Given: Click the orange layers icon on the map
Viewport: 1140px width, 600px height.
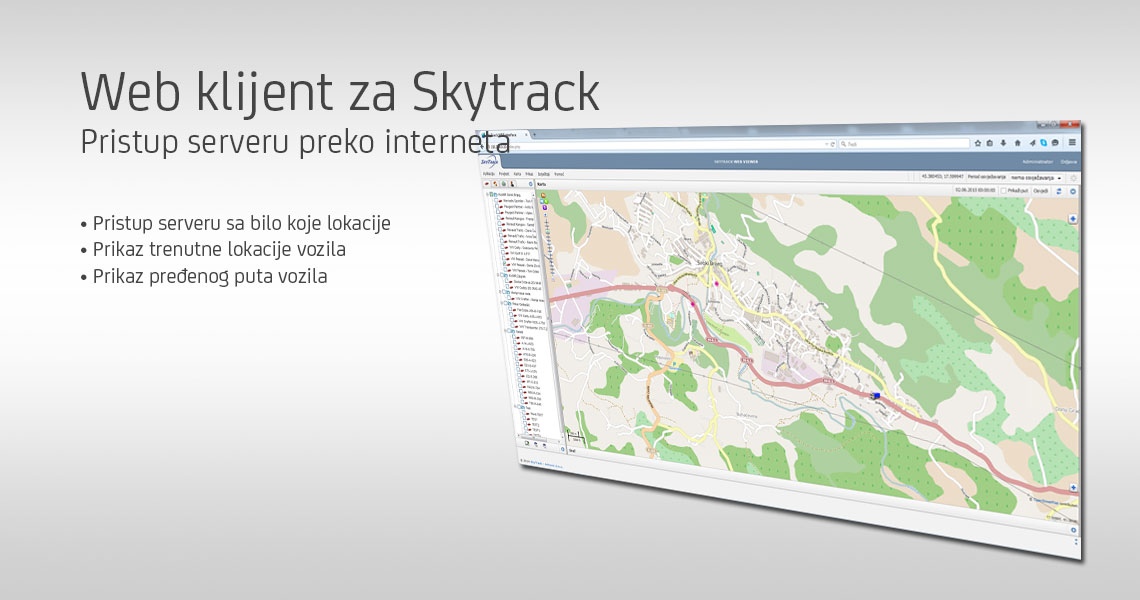Looking at the screenshot, I should [543, 196].
